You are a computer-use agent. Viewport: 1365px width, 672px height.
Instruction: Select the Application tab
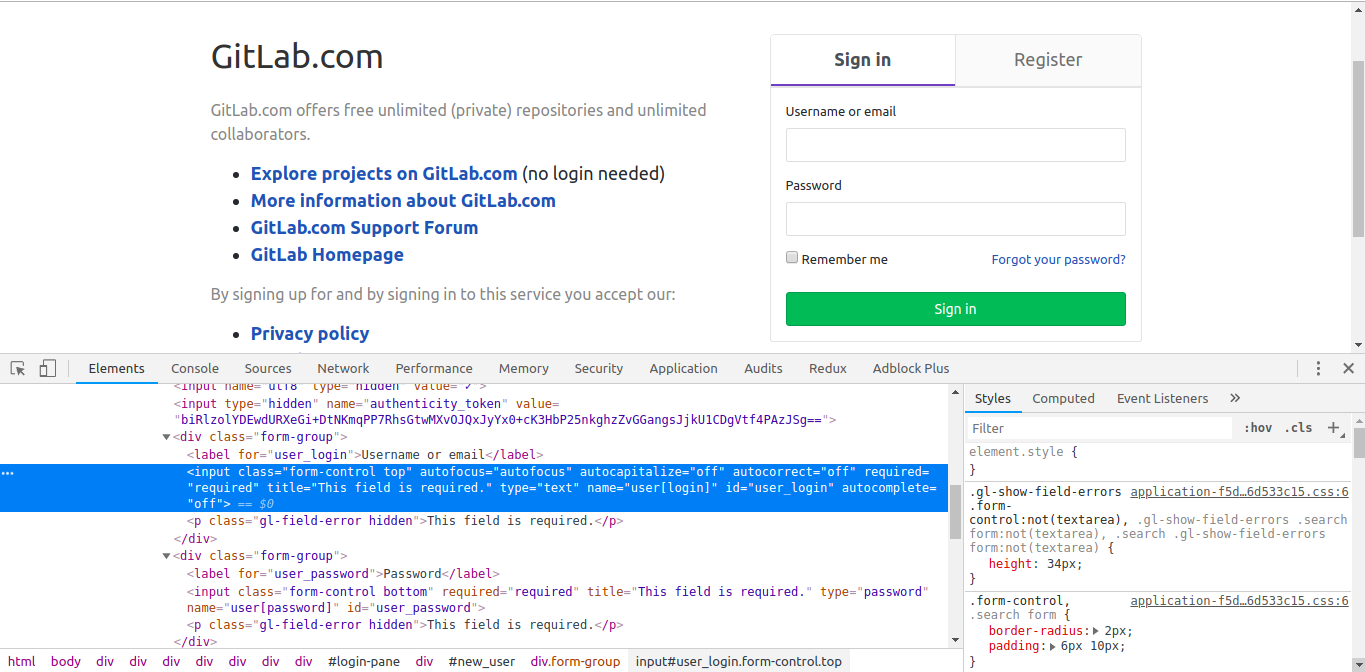pyautogui.click(x=684, y=369)
